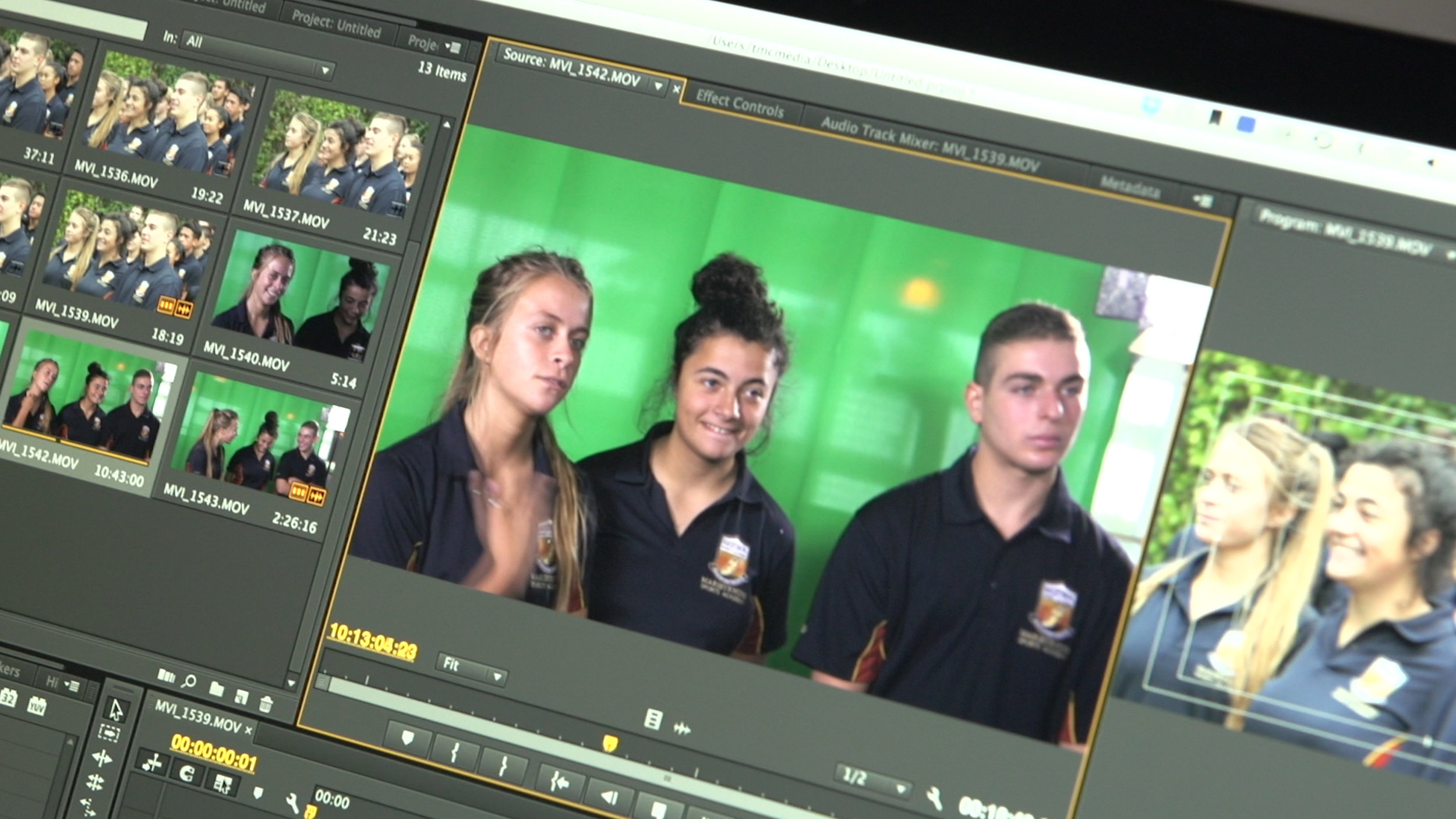This screenshot has height=819, width=1456.
Task: Open the 'In: All' search scope dropdown
Action: point(257,56)
